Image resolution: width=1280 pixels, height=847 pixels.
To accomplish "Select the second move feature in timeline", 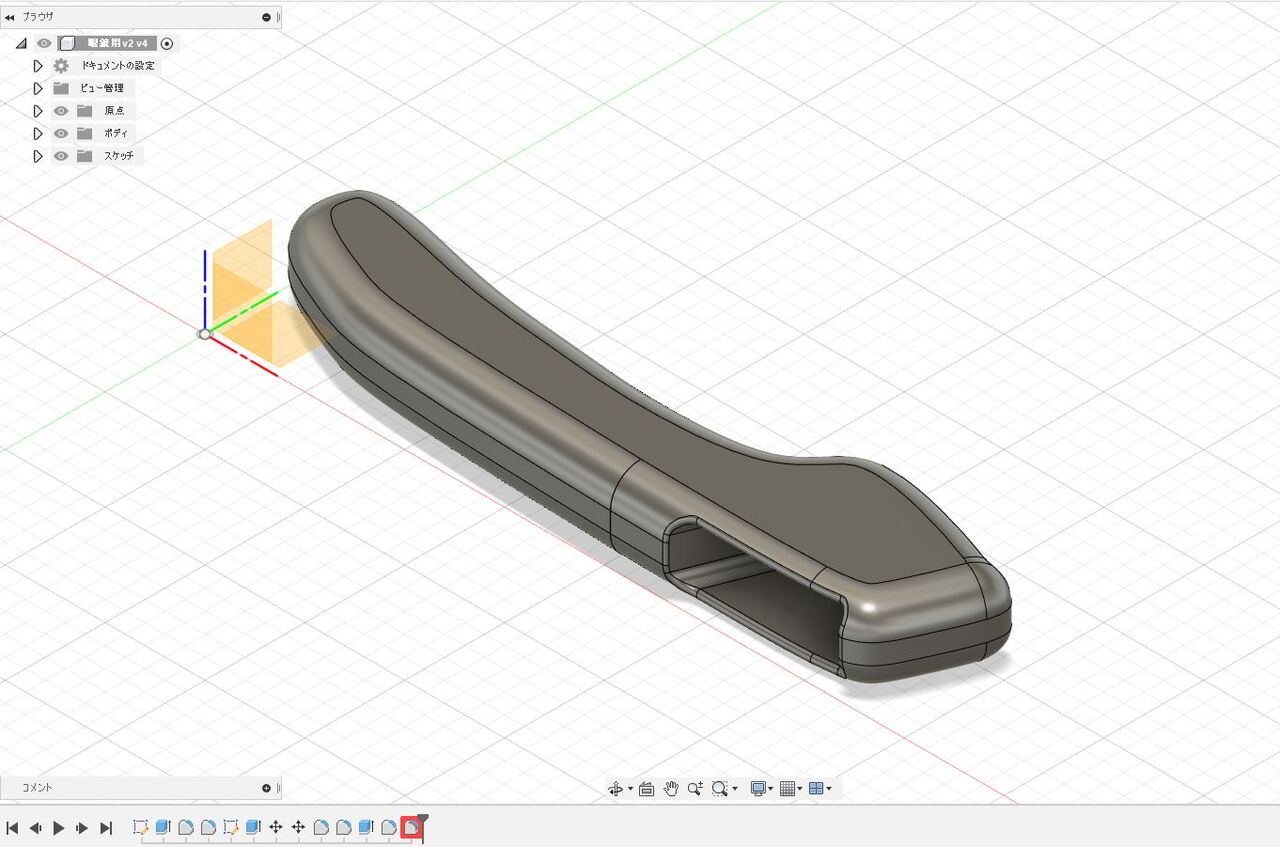I will [x=298, y=828].
